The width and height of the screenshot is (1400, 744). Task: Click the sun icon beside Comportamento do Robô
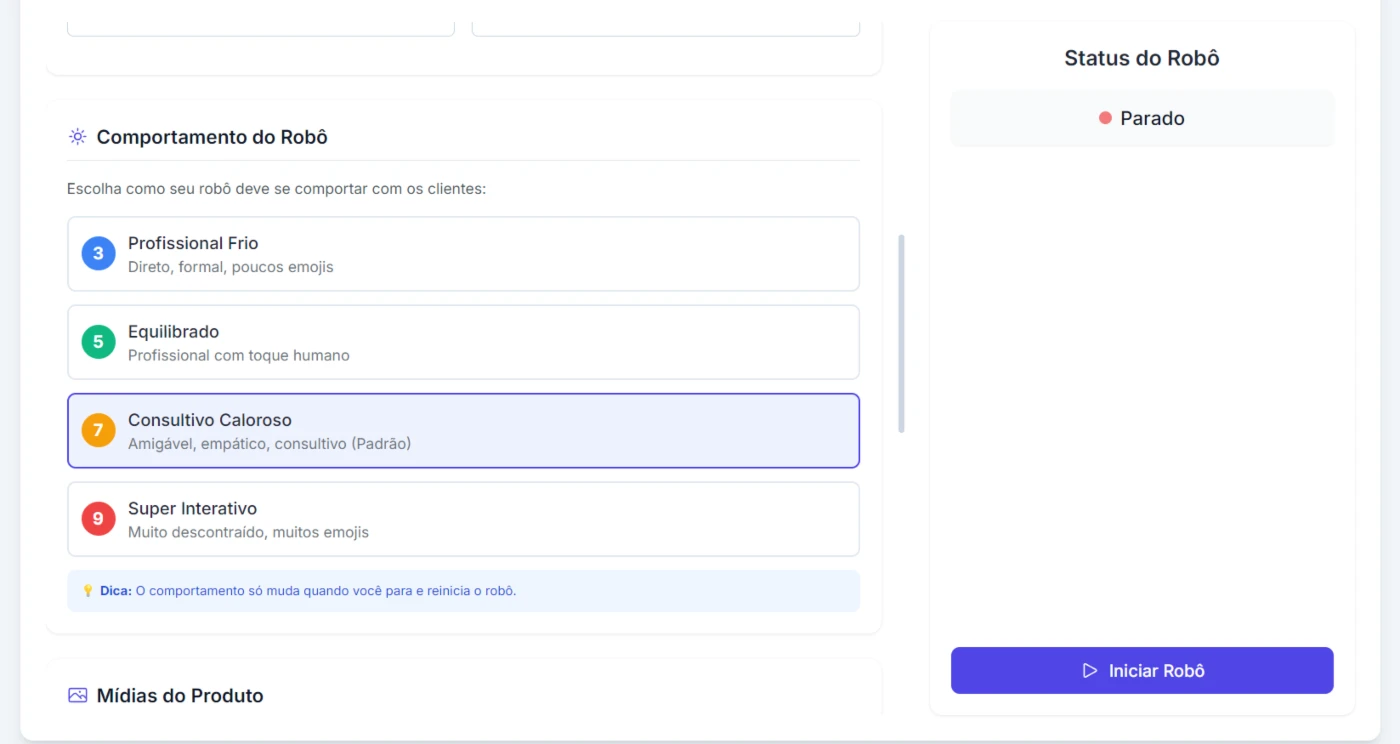pyautogui.click(x=77, y=137)
